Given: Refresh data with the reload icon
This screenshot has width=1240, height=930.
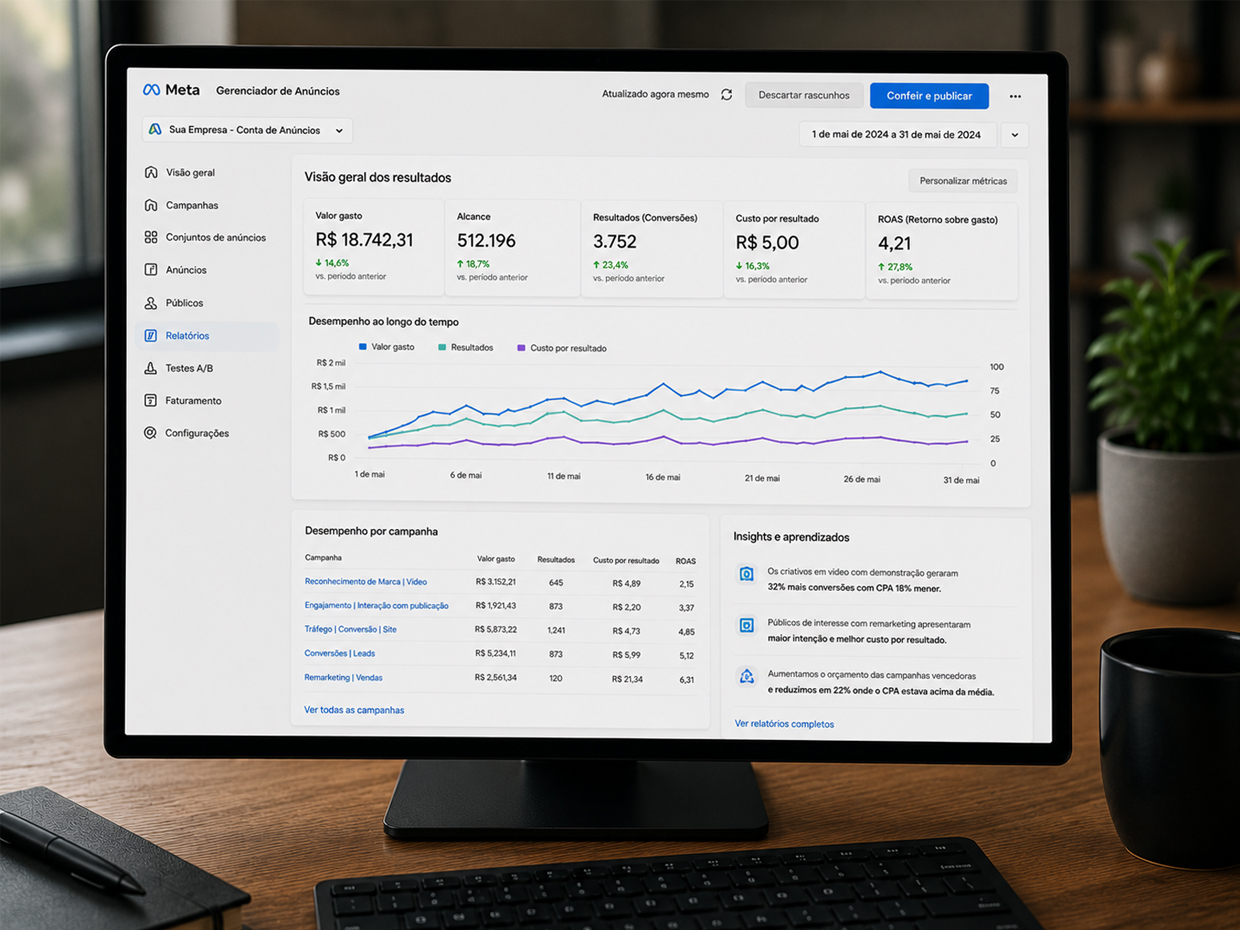Looking at the screenshot, I should point(727,95).
